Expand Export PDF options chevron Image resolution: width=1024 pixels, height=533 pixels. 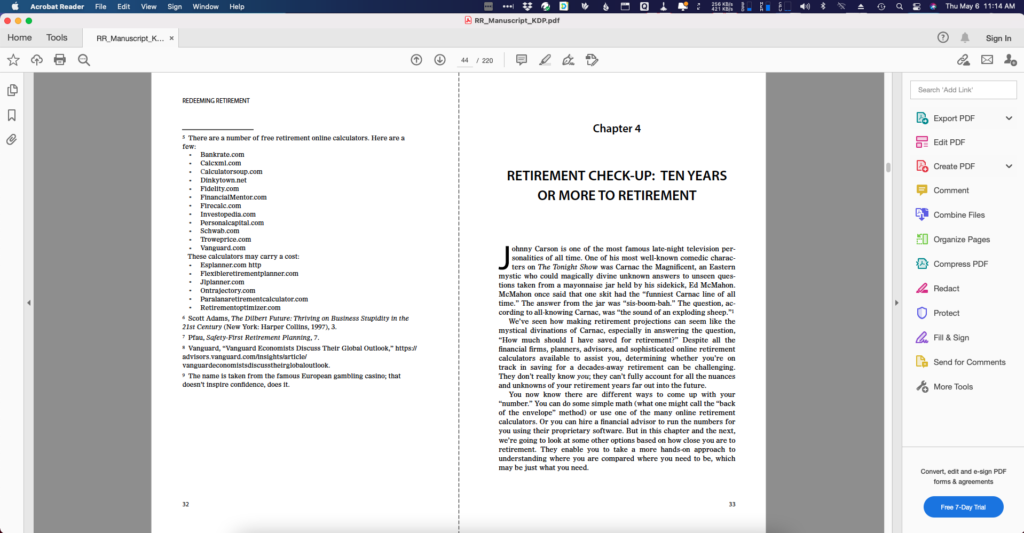[x=1009, y=118]
